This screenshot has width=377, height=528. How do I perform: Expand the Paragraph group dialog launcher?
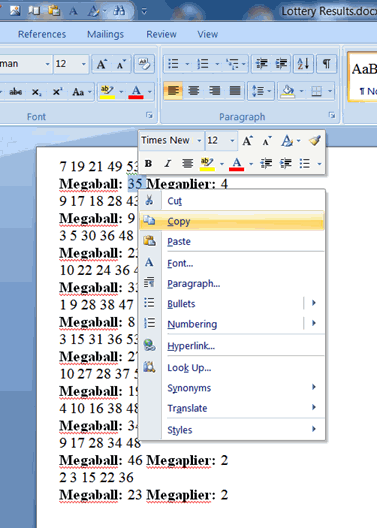tap(332, 116)
